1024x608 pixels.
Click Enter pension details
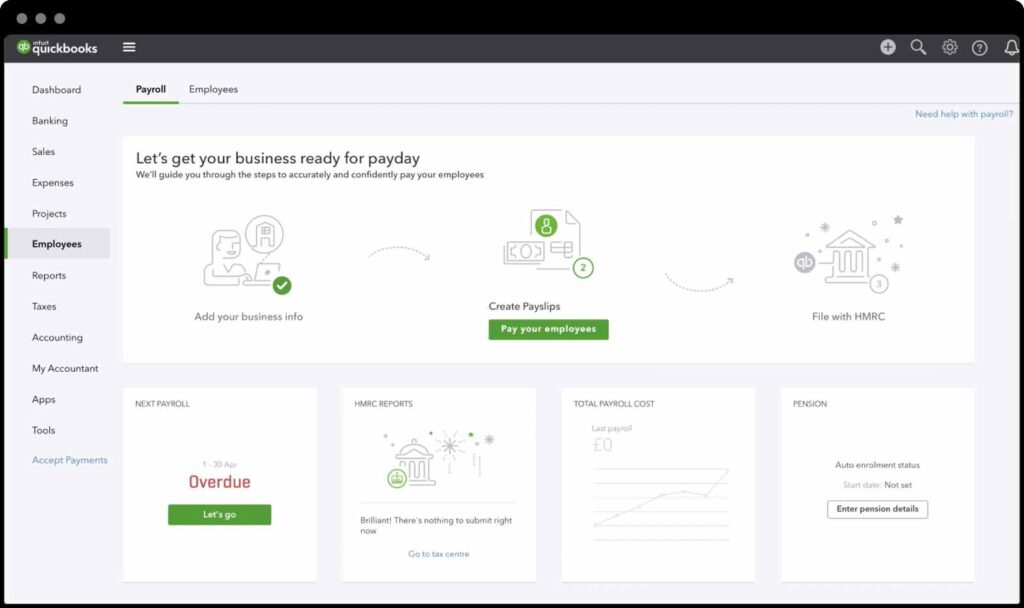click(x=877, y=509)
